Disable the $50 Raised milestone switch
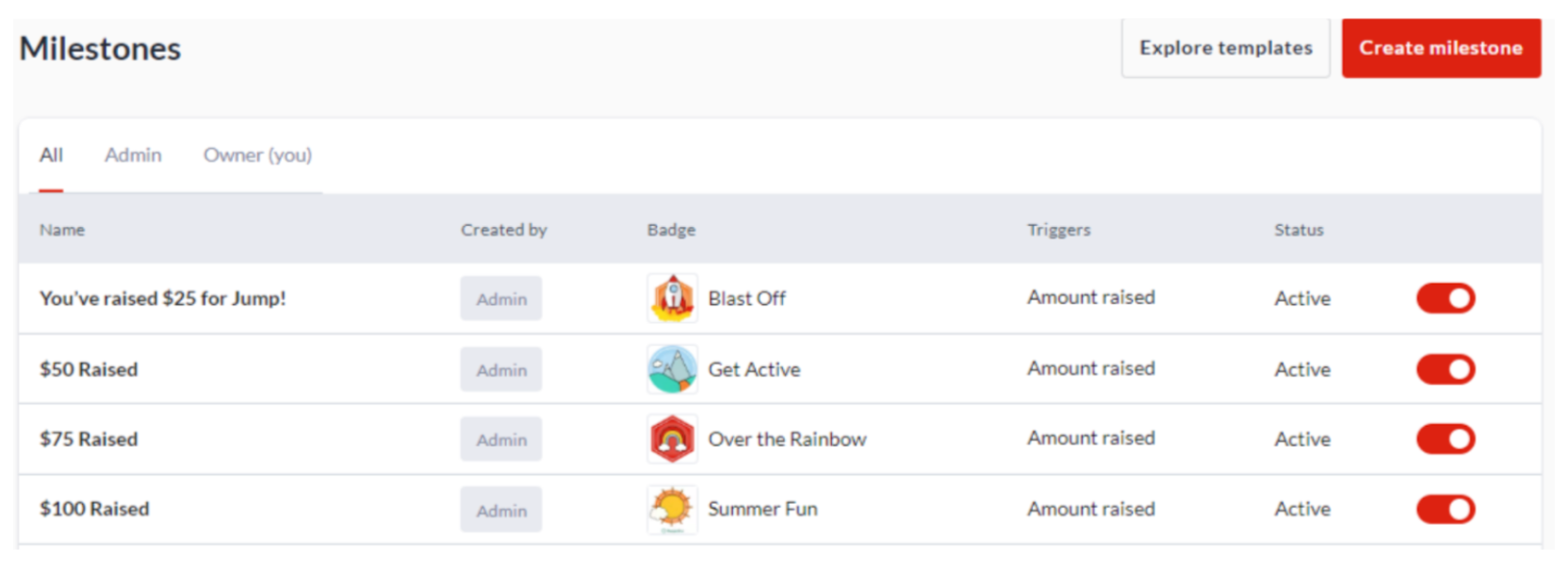1568x567 pixels. 1445,369
